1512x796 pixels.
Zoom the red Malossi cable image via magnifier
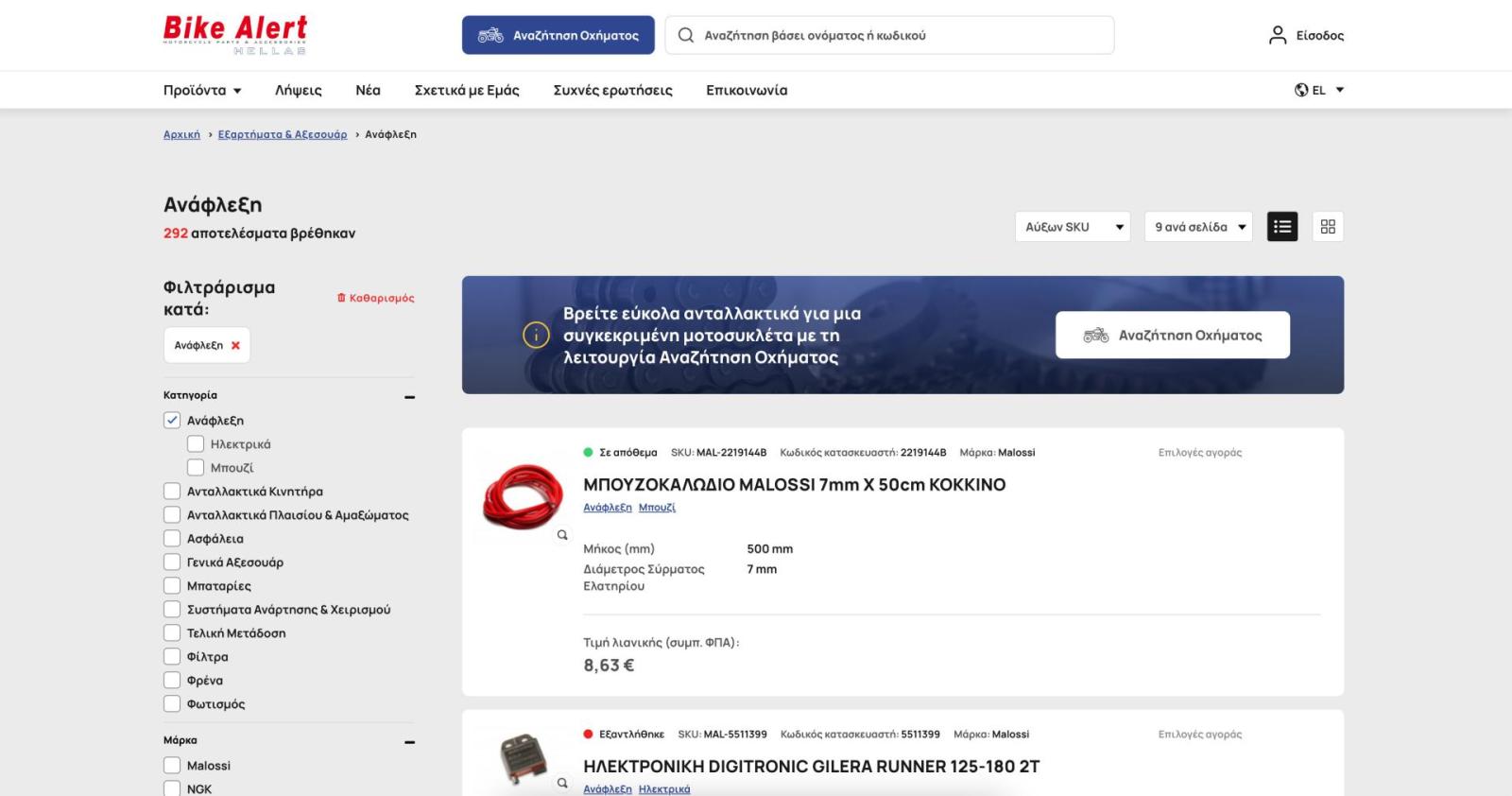pos(562,535)
